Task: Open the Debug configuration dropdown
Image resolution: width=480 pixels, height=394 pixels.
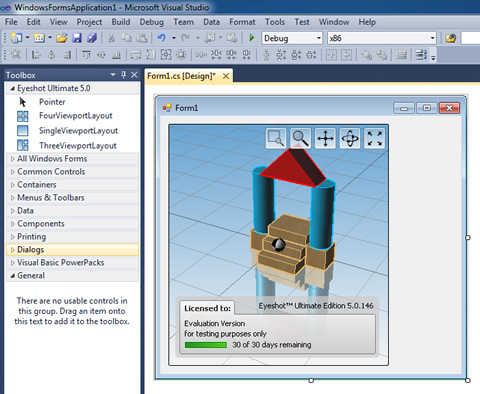Action: tap(292, 38)
